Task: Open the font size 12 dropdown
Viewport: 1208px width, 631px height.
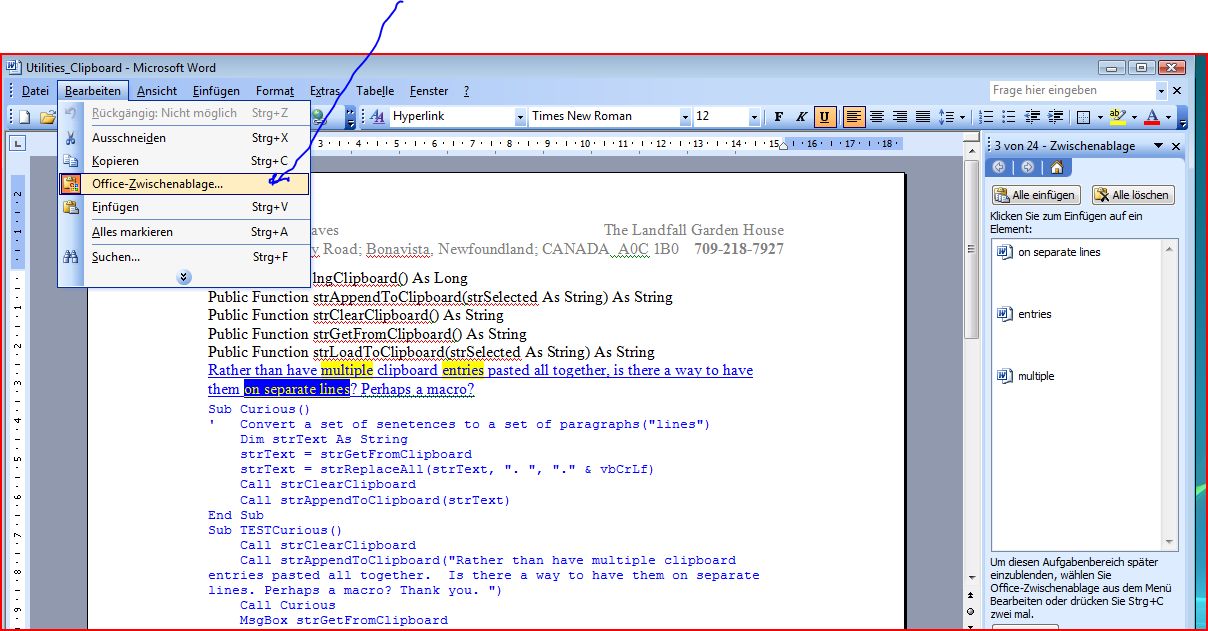Action: click(754, 117)
